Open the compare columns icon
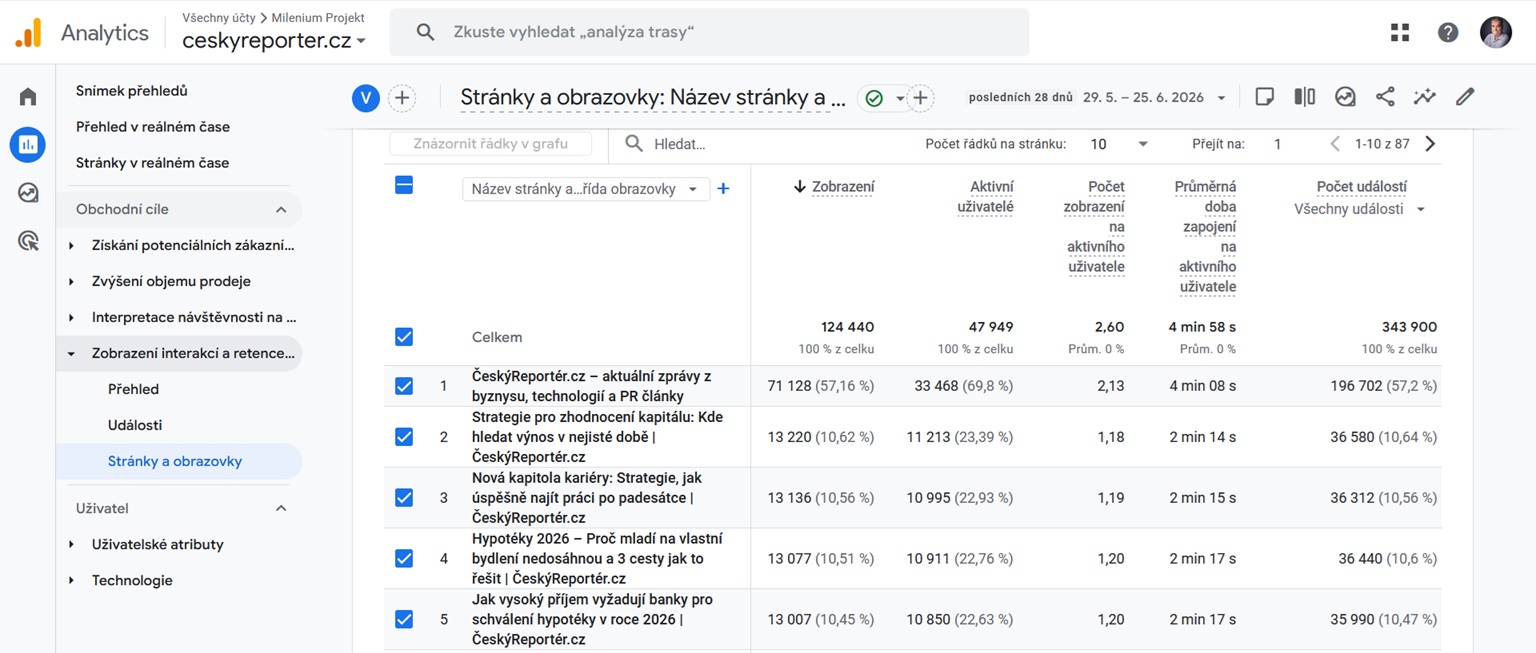 [1304, 97]
